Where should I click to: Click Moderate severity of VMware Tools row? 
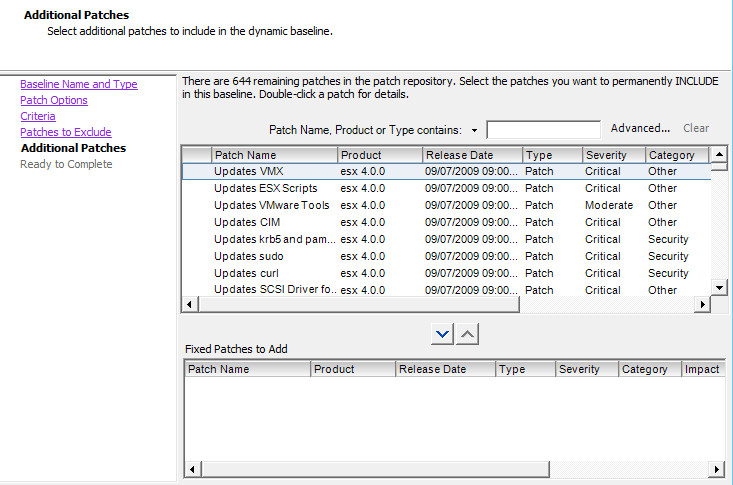tap(609, 205)
